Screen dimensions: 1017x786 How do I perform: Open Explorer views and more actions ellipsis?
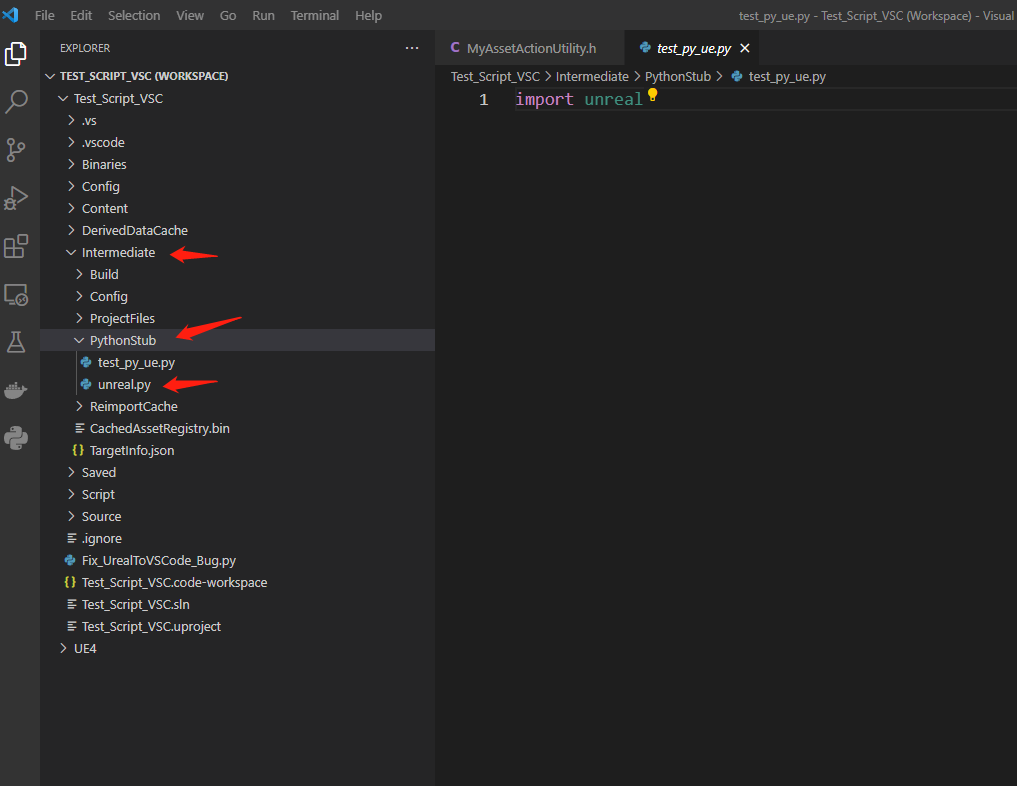pos(412,48)
